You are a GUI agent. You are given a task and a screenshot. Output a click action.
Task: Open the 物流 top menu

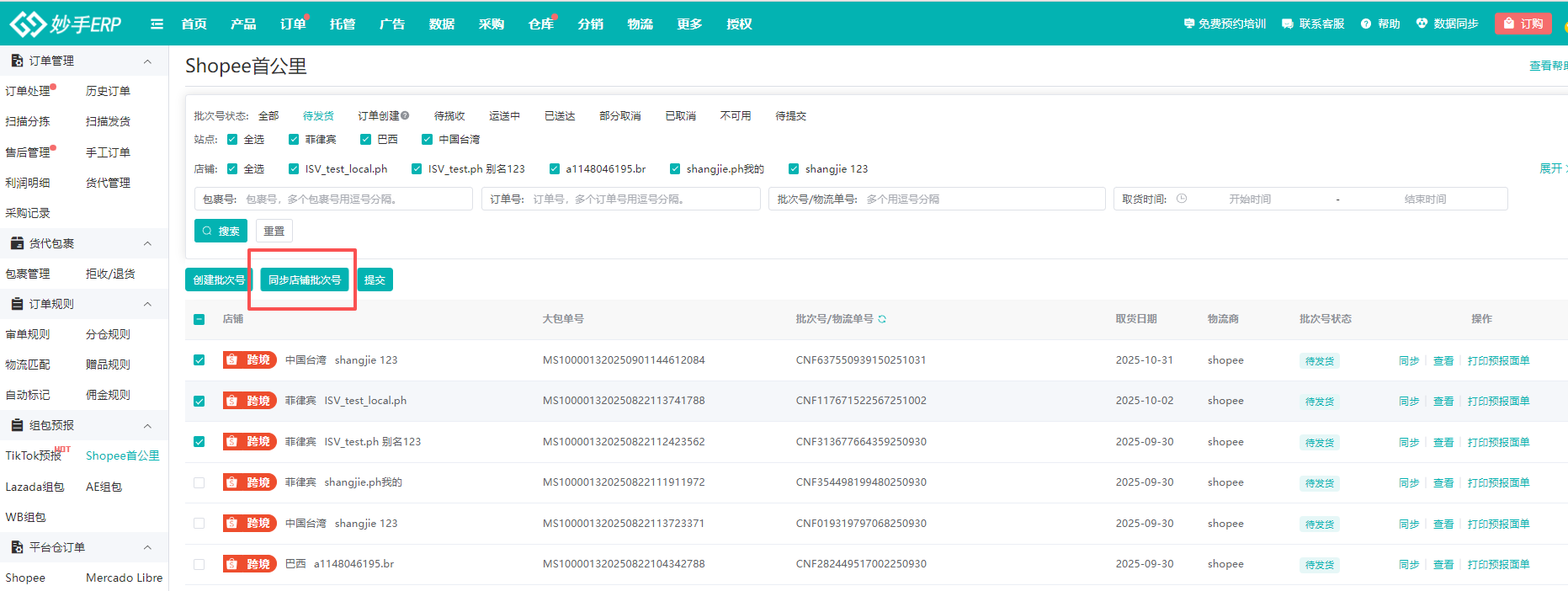pyautogui.click(x=640, y=24)
